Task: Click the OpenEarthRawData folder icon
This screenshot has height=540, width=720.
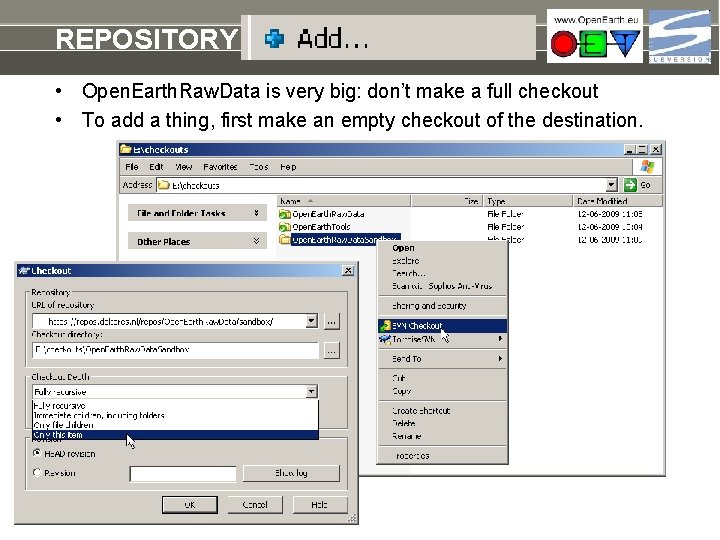Action: click(285, 214)
